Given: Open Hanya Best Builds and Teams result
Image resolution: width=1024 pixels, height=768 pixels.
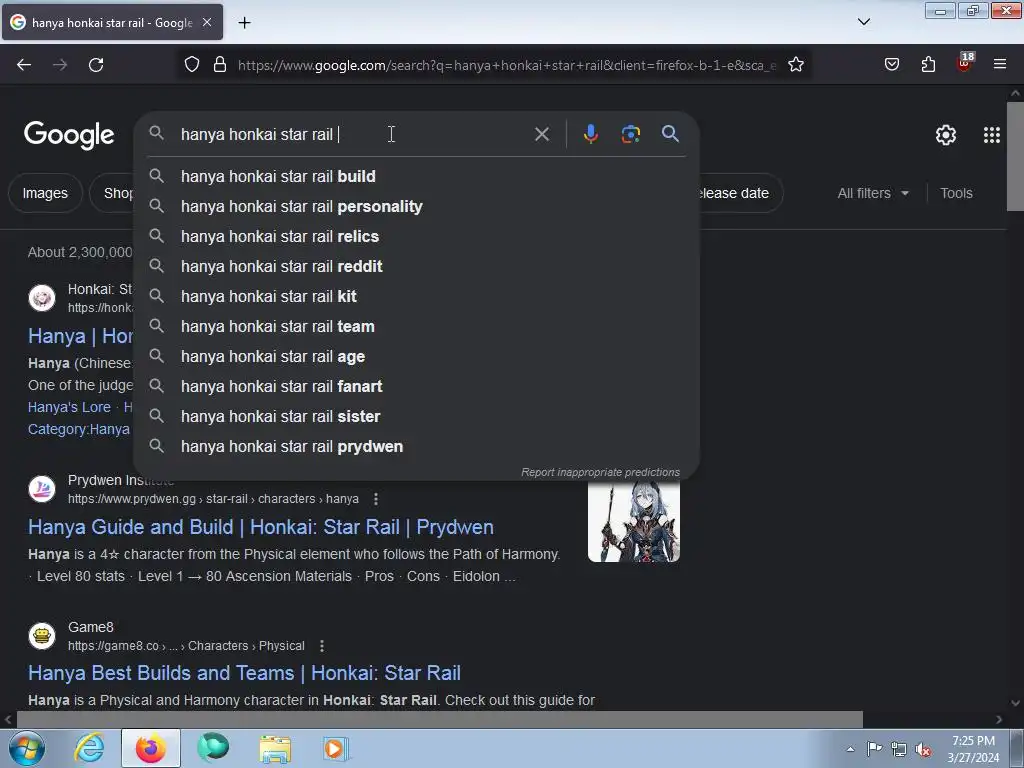Looking at the screenshot, I should pyautogui.click(x=244, y=673).
